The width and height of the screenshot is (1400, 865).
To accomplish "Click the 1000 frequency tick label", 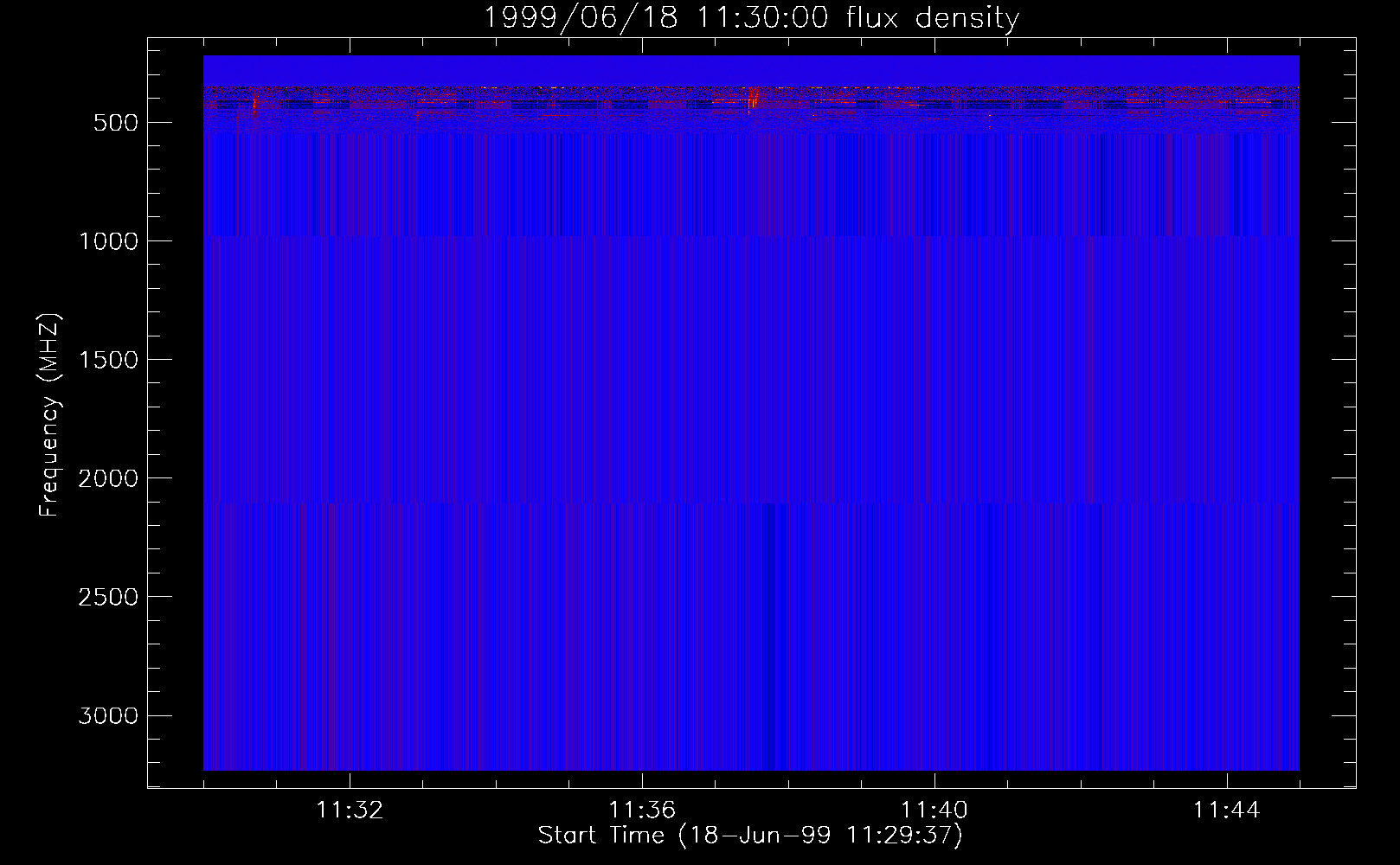I will pyautogui.click(x=108, y=241).
